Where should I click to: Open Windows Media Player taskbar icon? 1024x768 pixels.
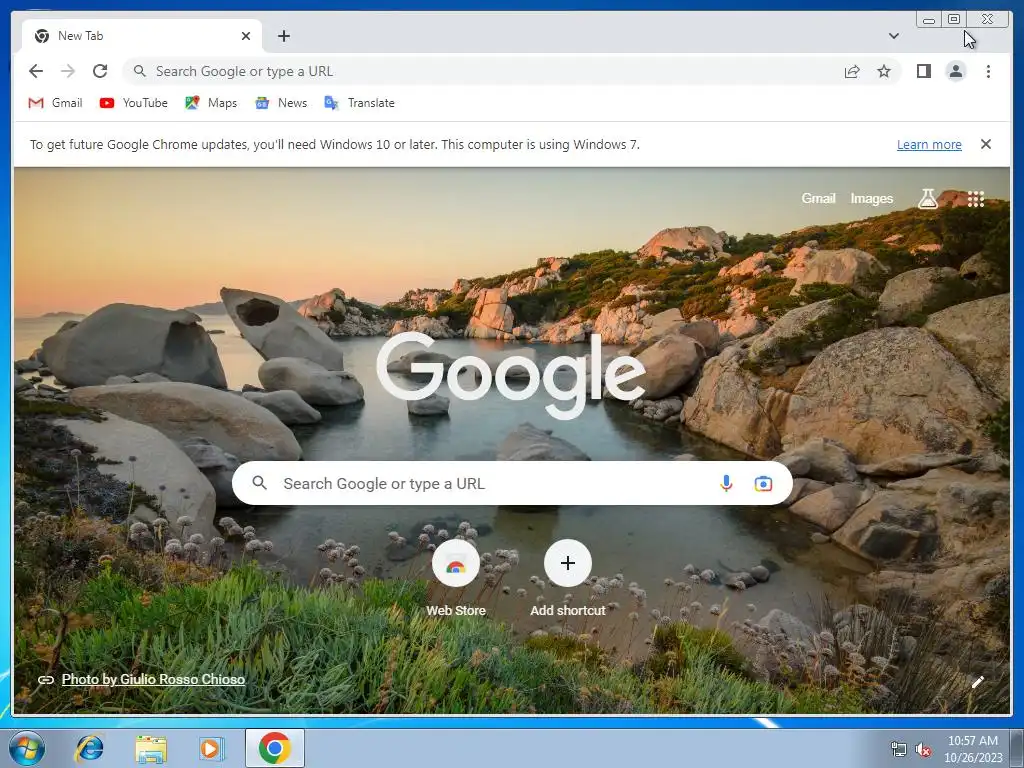(210, 748)
